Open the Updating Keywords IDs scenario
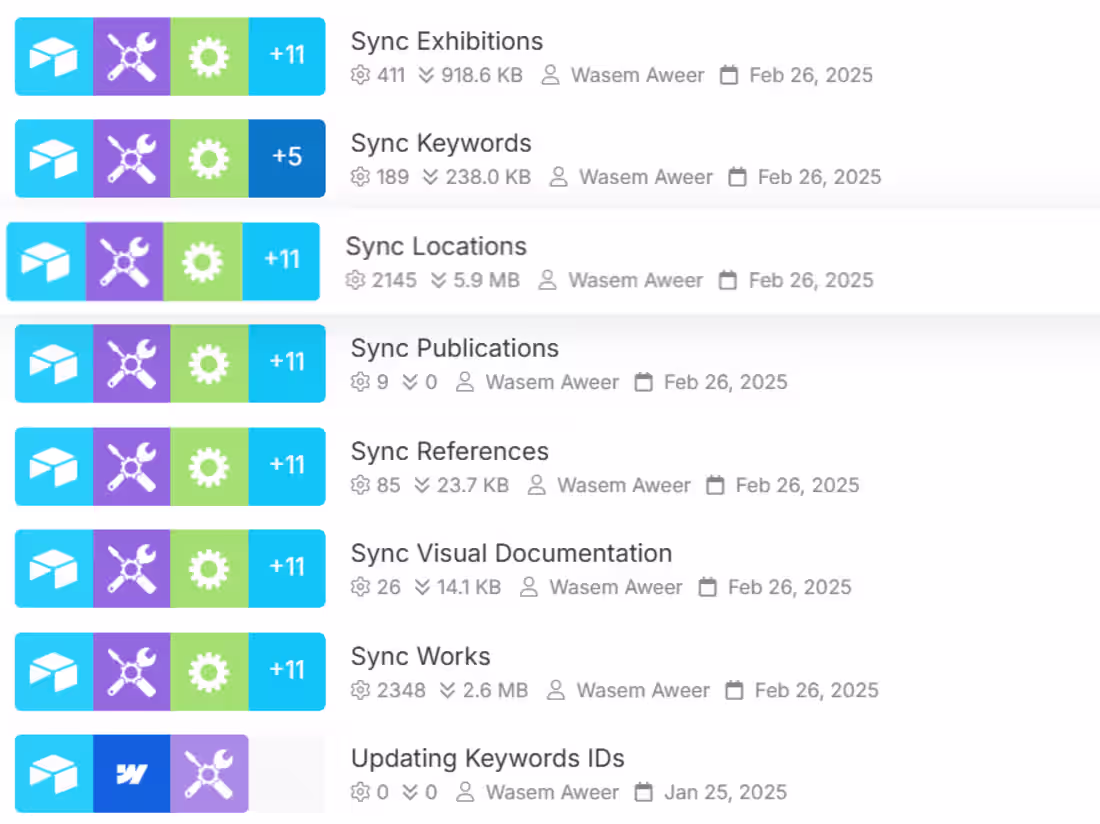Screen dimensions: 1100x824 point(487,759)
